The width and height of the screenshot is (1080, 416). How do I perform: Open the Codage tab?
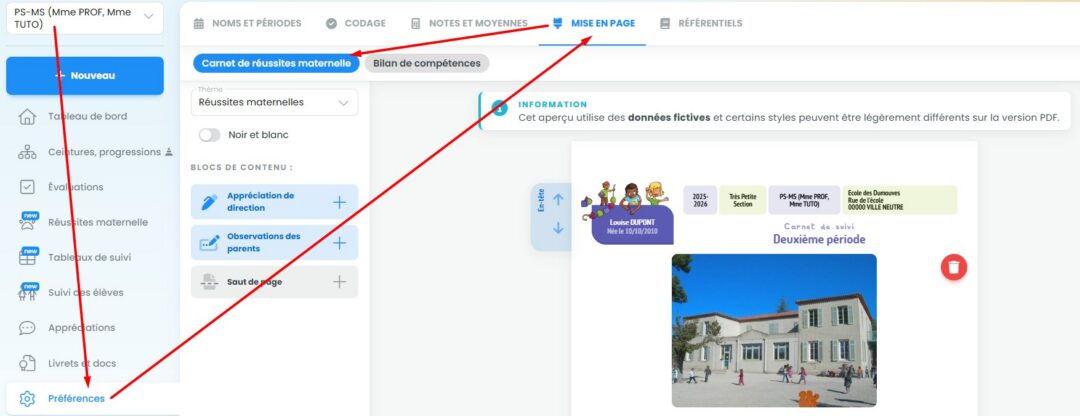pyautogui.click(x=355, y=23)
